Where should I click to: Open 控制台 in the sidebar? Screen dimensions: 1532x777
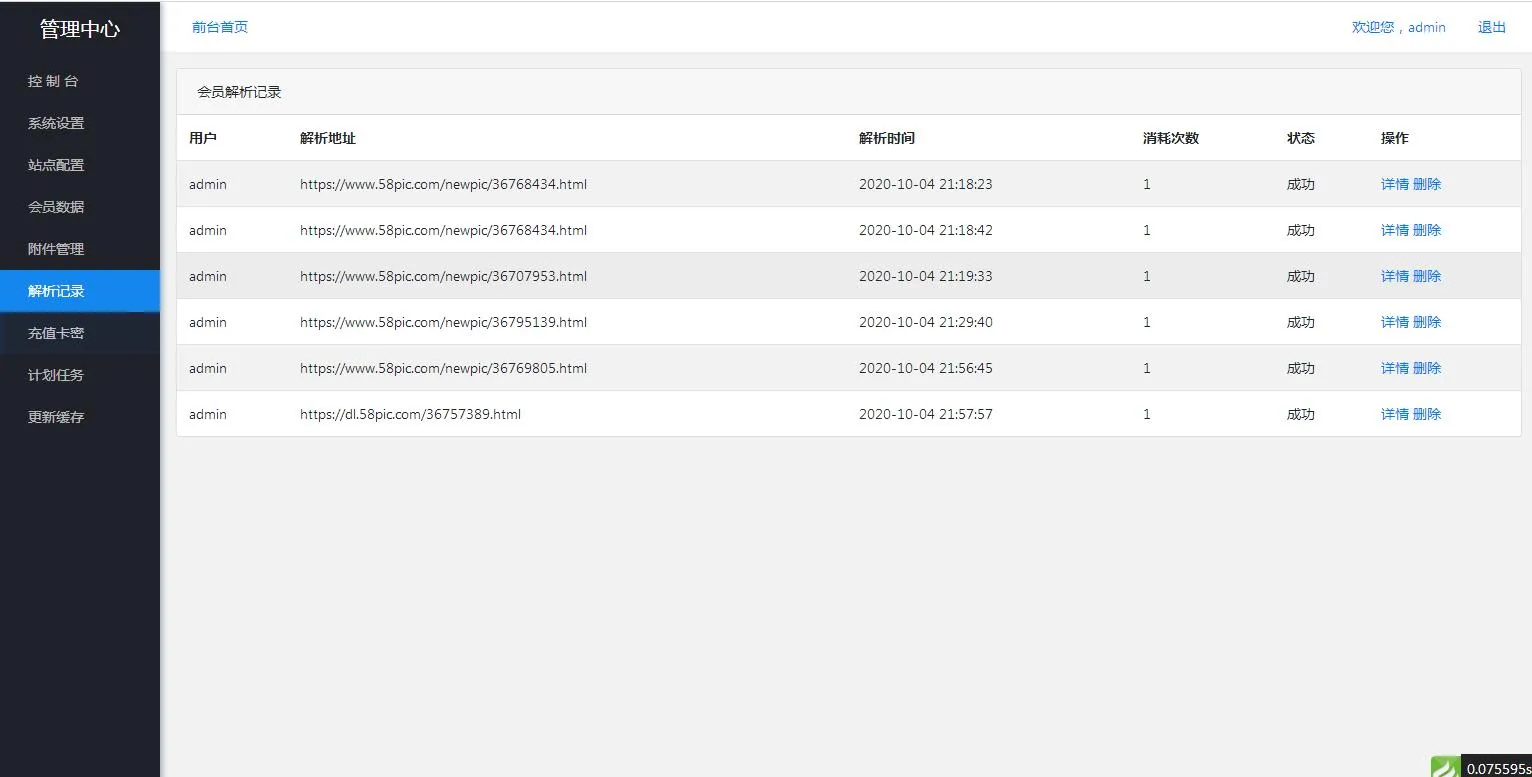pos(53,81)
